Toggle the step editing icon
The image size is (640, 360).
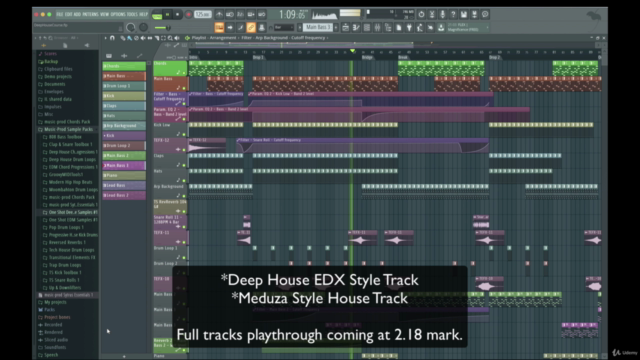(240, 28)
